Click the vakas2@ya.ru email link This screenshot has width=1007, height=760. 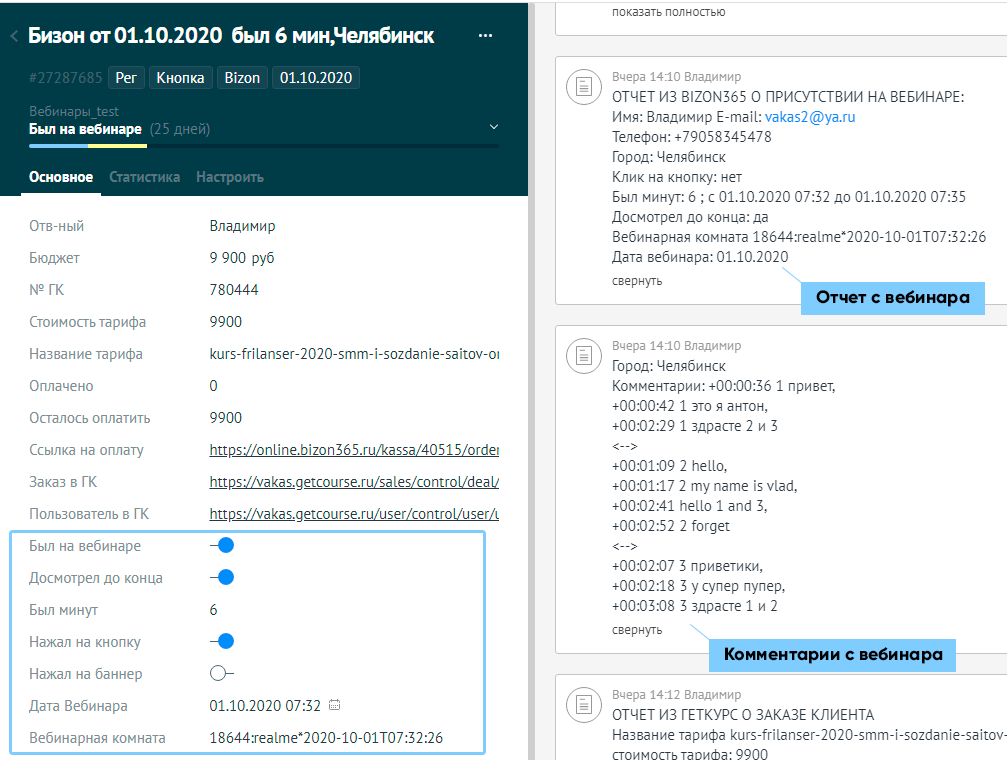click(x=810, y=117)
